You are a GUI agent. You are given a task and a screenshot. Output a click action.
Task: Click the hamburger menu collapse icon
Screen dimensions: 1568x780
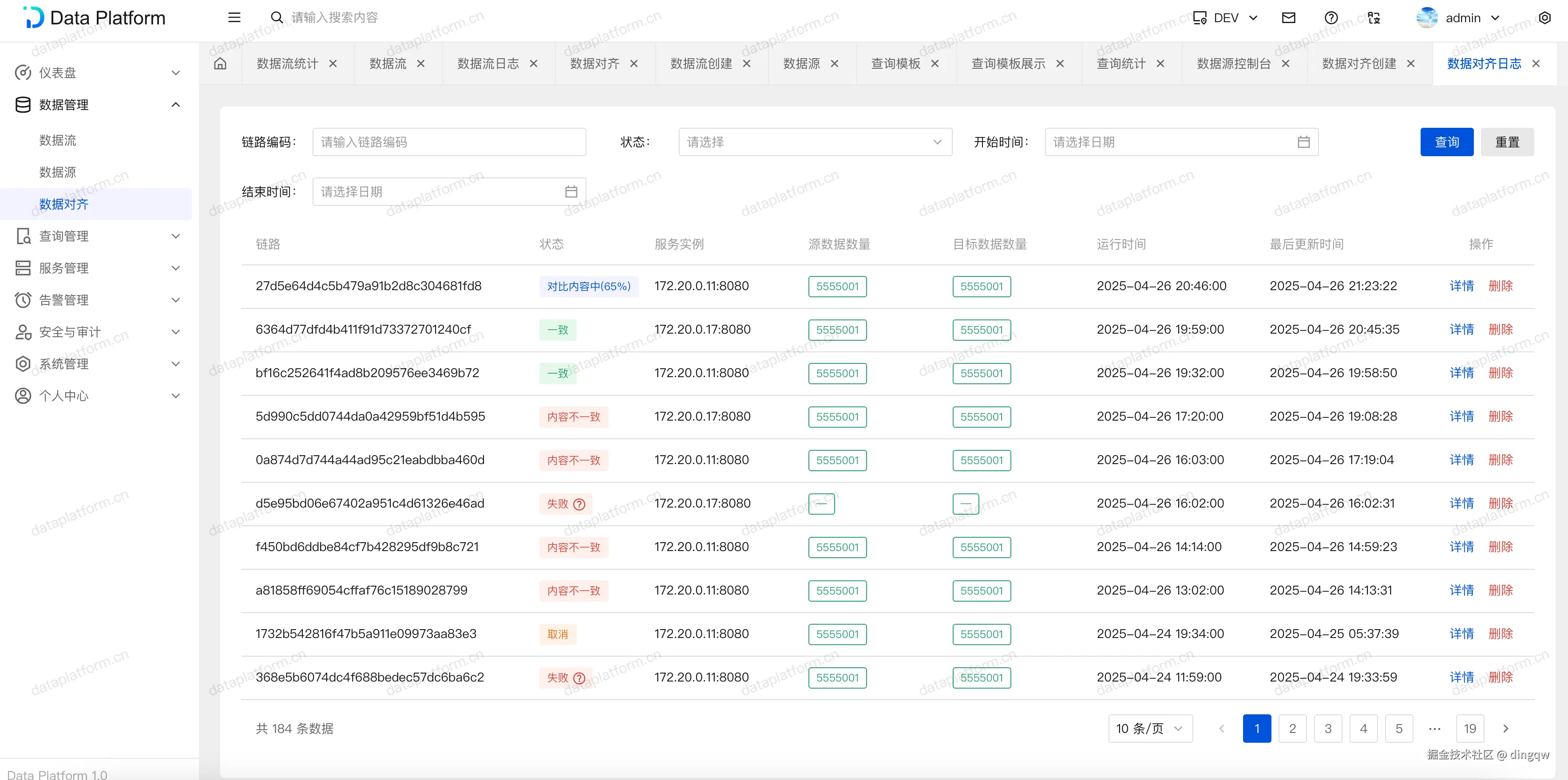coord(234,18)
